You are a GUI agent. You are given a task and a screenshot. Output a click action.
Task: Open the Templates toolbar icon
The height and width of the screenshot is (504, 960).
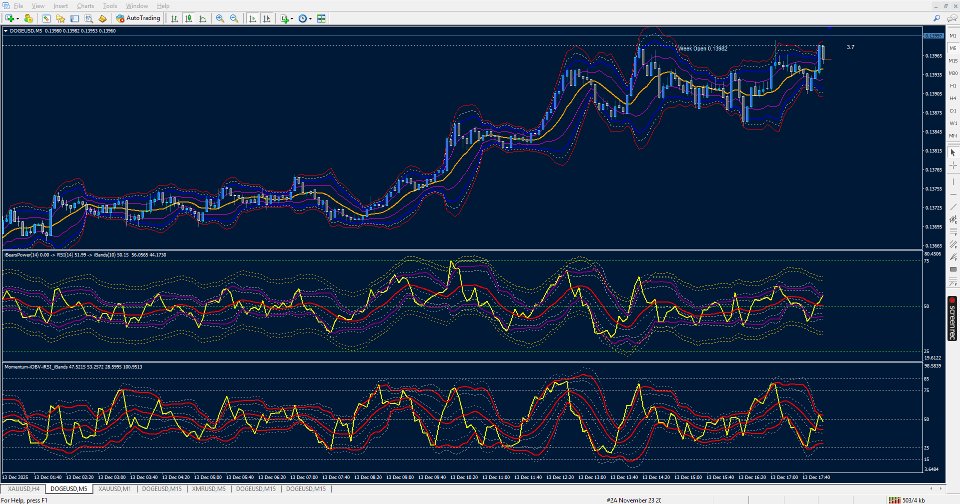coord(321,18)
